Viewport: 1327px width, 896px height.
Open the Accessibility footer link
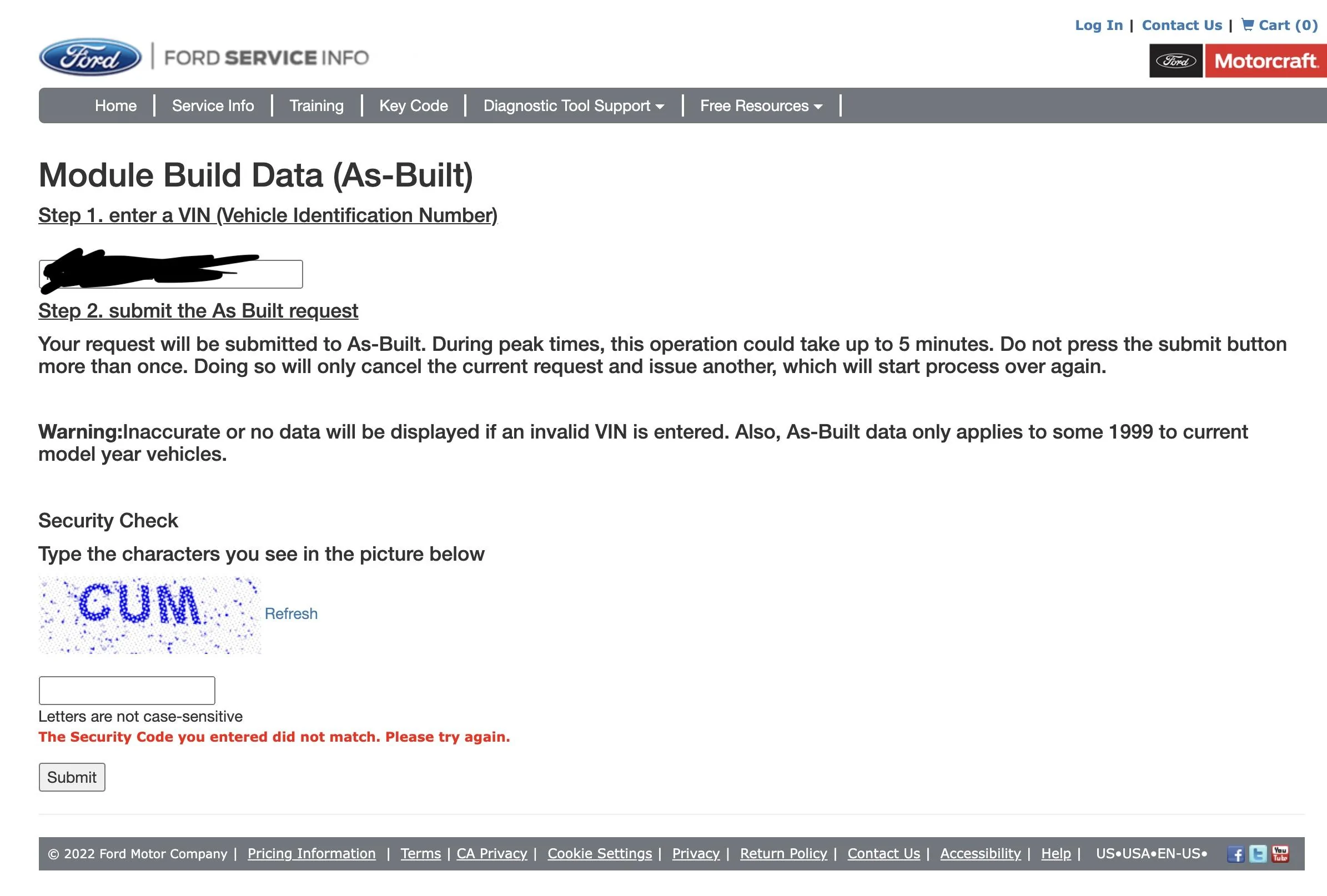981,854
